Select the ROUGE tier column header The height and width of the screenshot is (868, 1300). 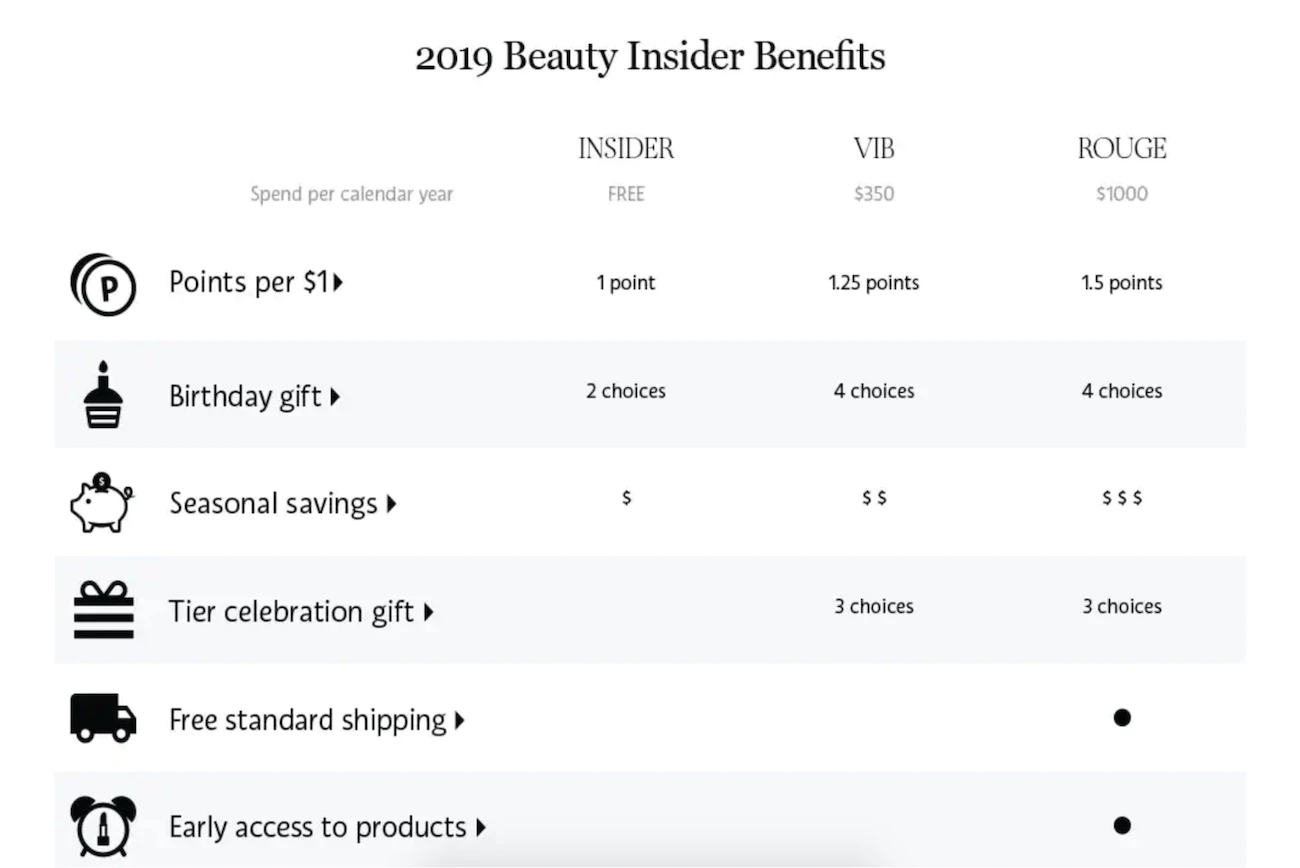point(1122,149)
